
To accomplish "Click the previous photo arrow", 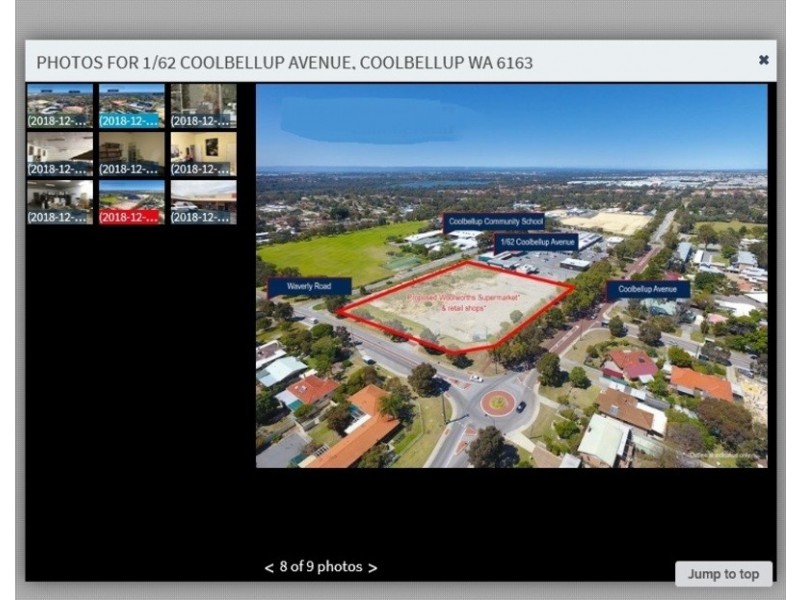I will pyautogui.click(x=268, y=566).
